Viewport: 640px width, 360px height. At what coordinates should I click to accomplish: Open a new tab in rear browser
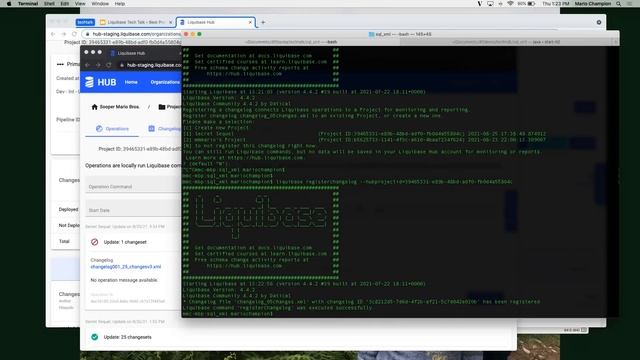coord(263,22)
